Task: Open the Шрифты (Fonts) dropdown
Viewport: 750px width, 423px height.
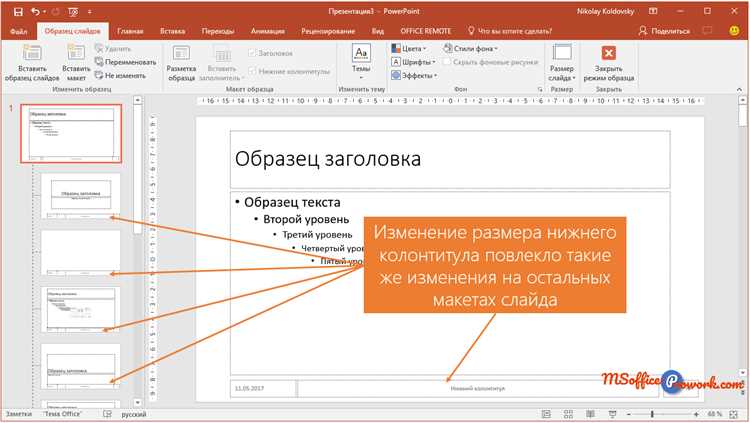Action: pyautogui.click(x=397, y=61)
